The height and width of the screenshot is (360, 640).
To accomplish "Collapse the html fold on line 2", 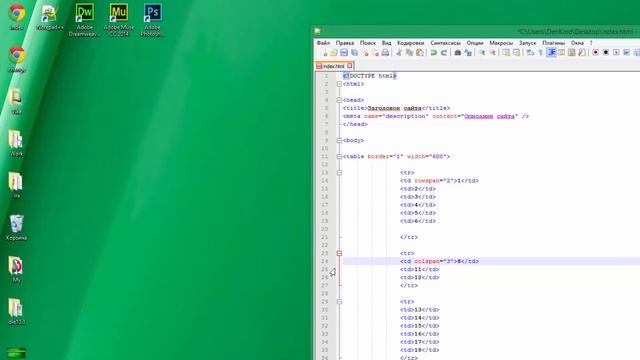I will (339, 84).
